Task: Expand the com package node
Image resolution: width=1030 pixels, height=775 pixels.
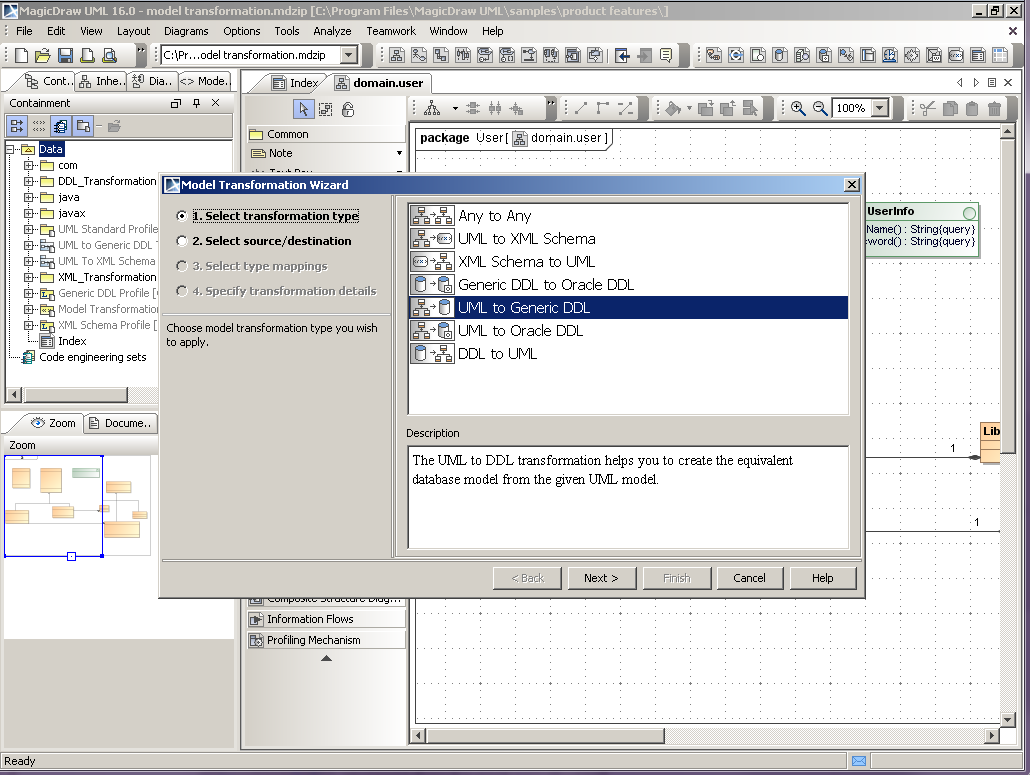Action: (28, 166)
